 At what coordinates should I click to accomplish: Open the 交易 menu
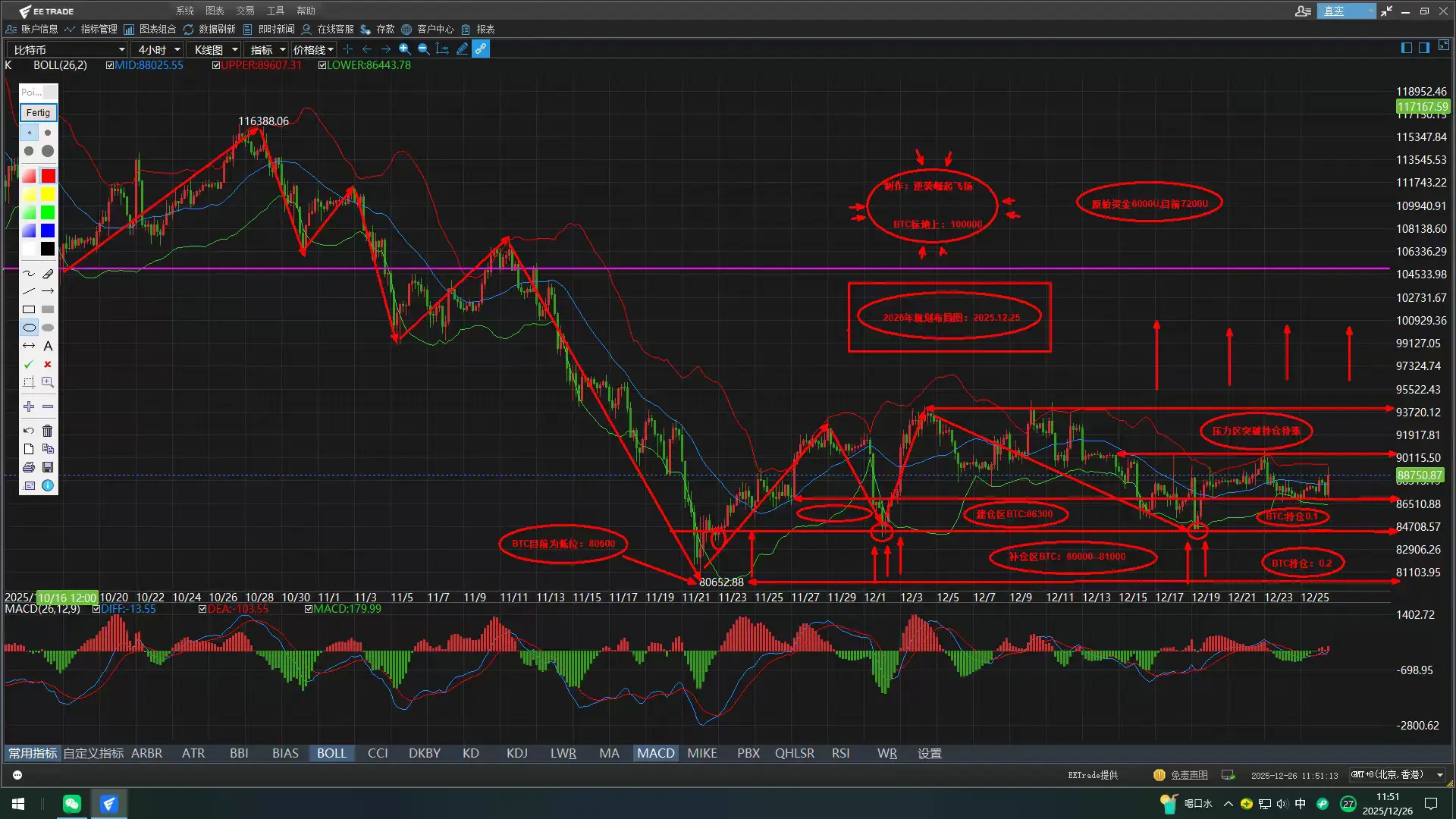(245, 11)
